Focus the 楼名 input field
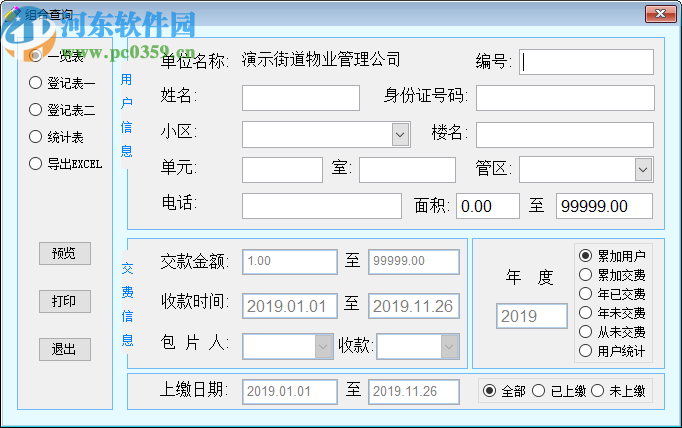 pyautogui.click(x=565, y=134)
